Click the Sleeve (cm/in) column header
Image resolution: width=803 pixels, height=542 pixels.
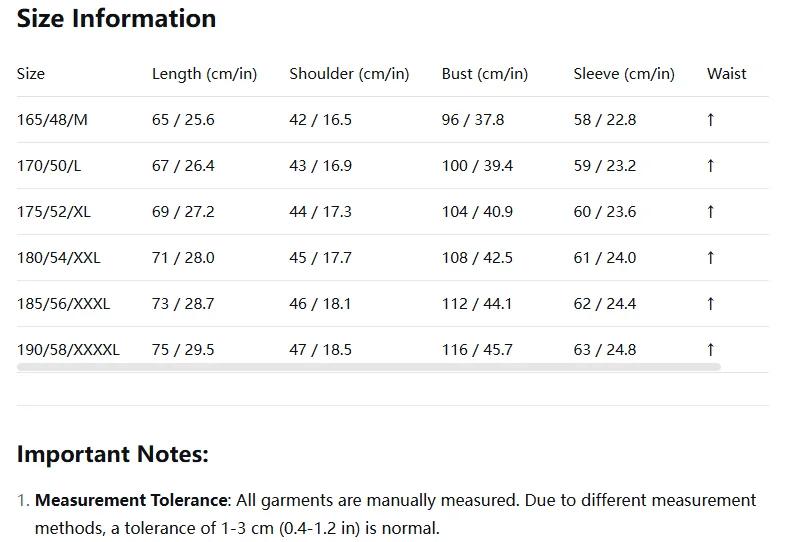tap(624, 74)
